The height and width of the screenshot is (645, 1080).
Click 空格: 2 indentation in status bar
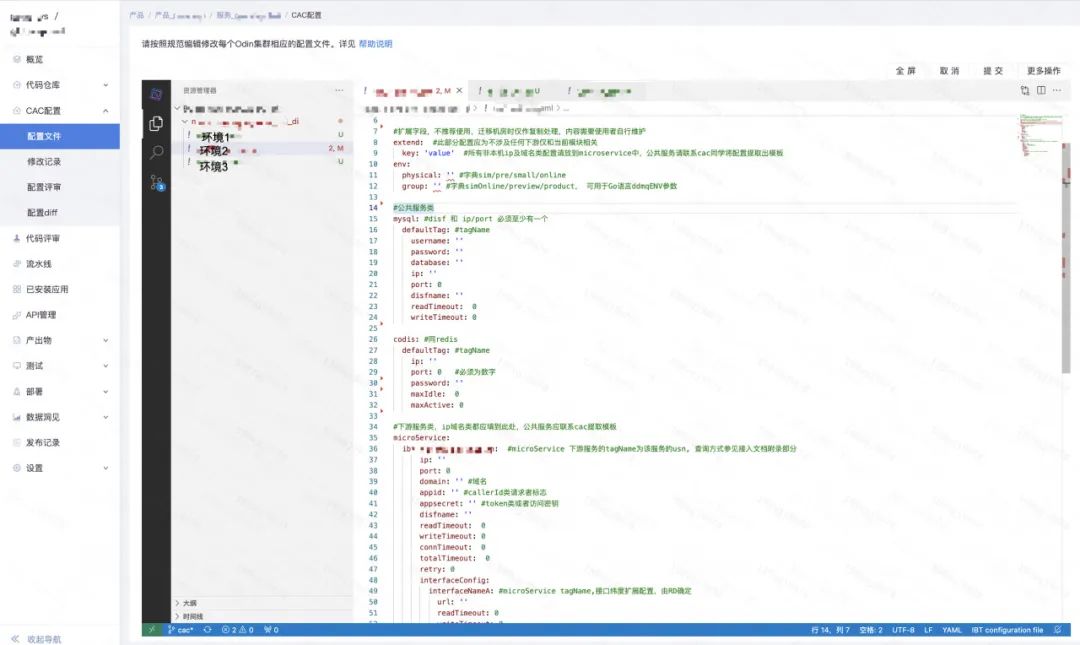(871, 630)
